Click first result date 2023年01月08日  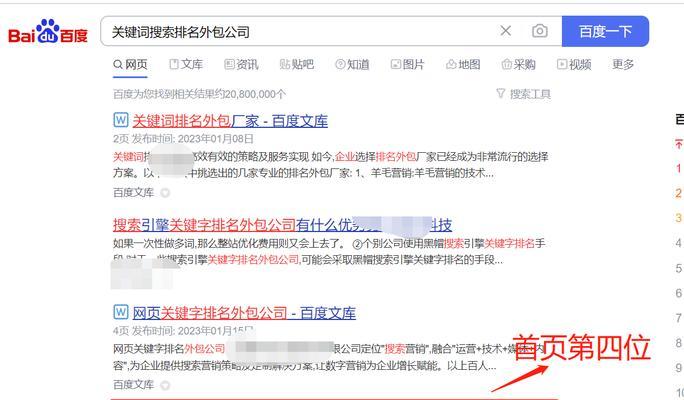215,139
